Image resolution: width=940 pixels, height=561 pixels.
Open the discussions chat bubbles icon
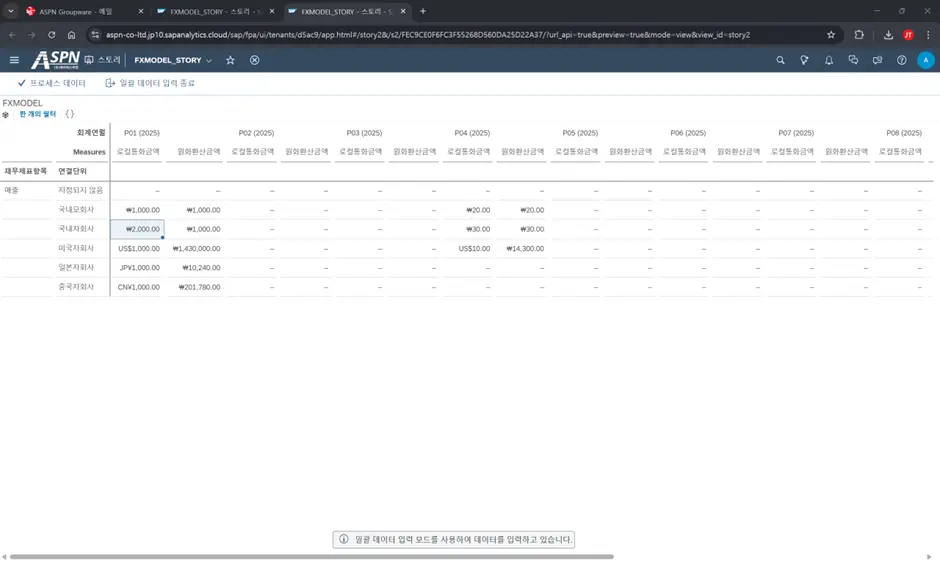(853, 60)
